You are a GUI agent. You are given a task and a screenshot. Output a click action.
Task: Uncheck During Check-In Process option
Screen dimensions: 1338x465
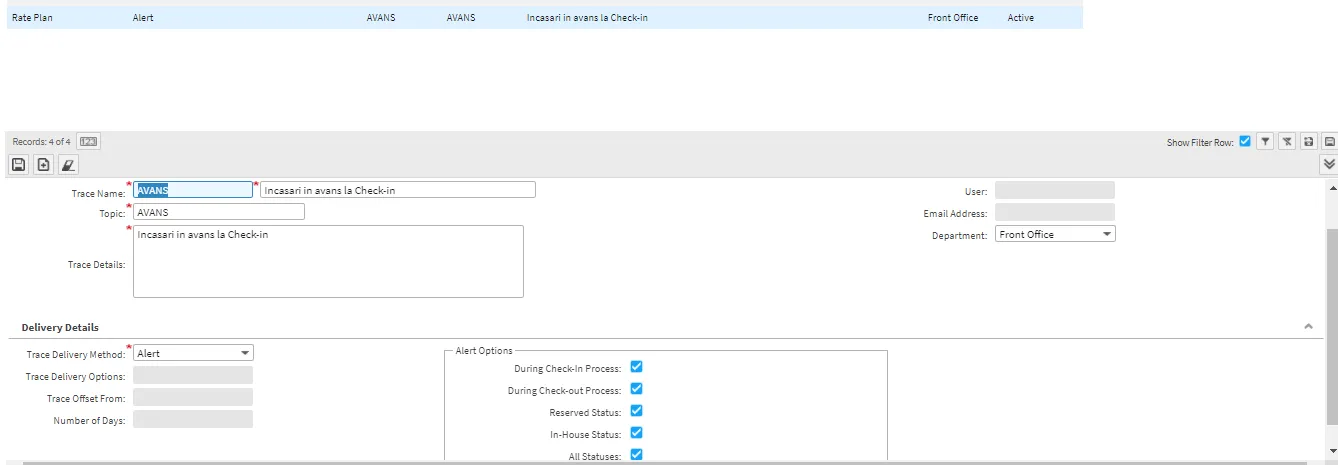[x=636, y=367]
